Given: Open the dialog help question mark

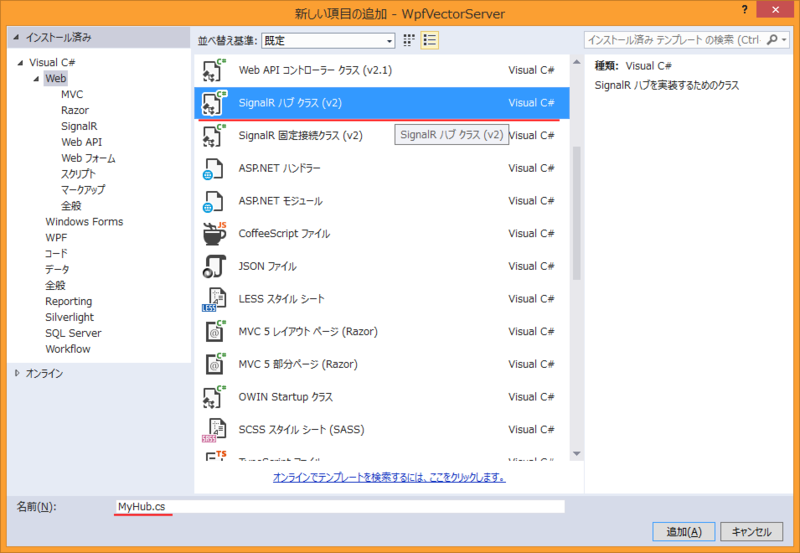Looking at the screenshot, I should click(x=744, y=10).
